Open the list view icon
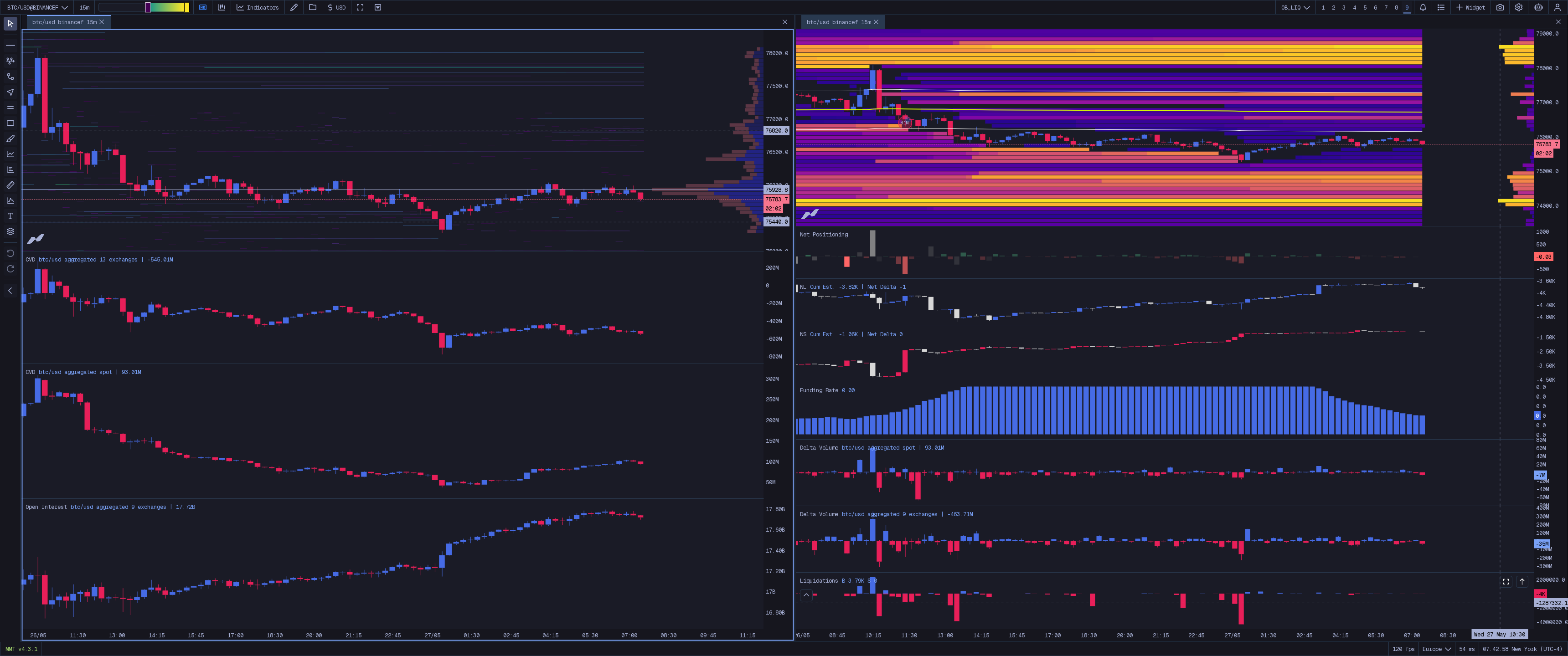The height and width of the screenshot is (656, 1568). coord(1441,7)
